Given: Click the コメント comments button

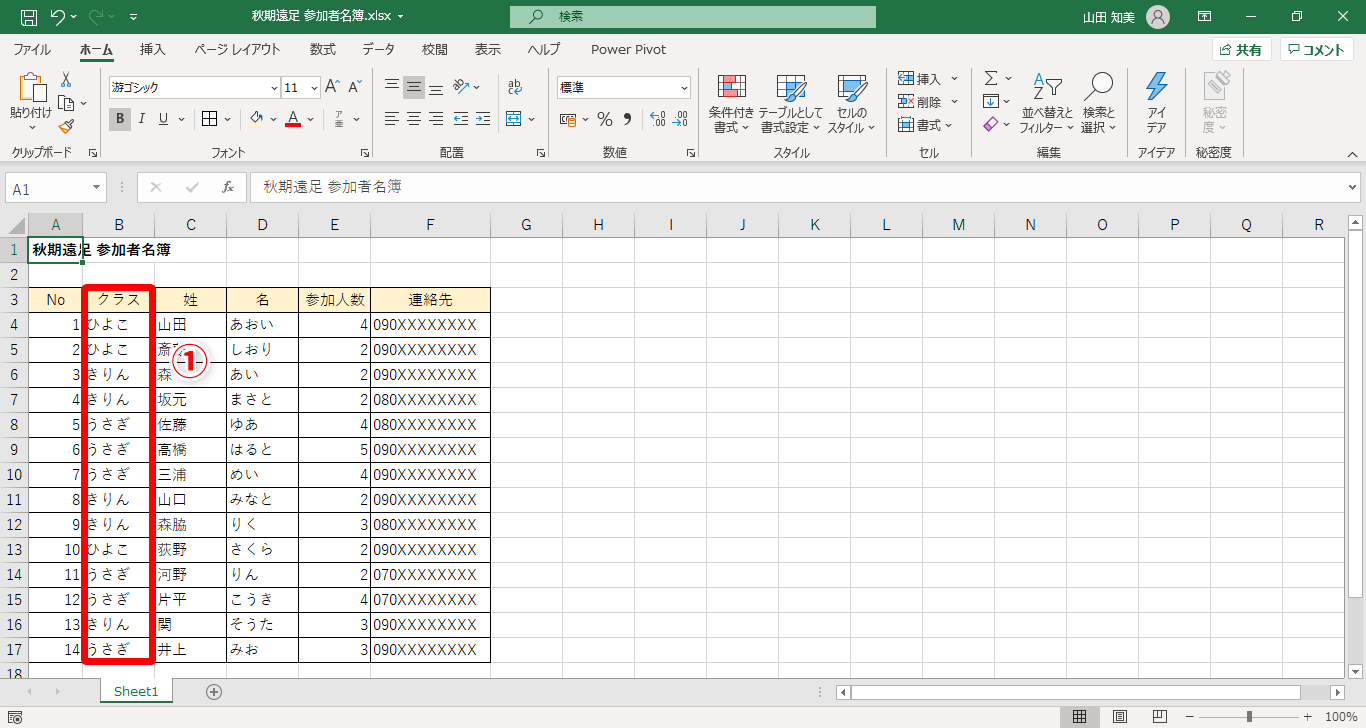Looking at the screenshot, I should (1317, 50).
